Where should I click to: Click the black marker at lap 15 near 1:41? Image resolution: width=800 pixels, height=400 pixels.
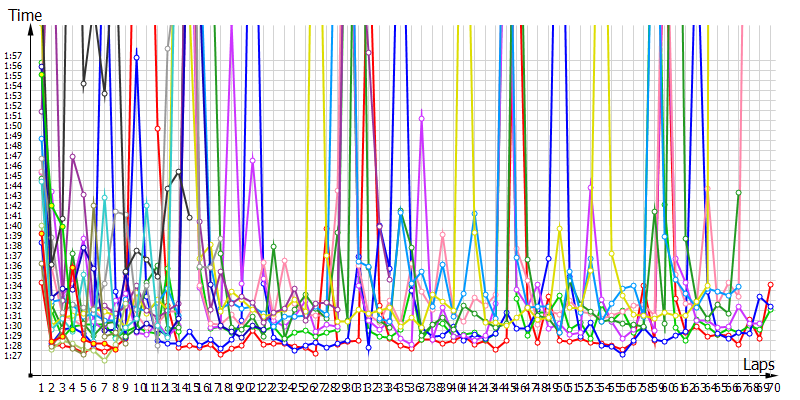click(189, 217)
